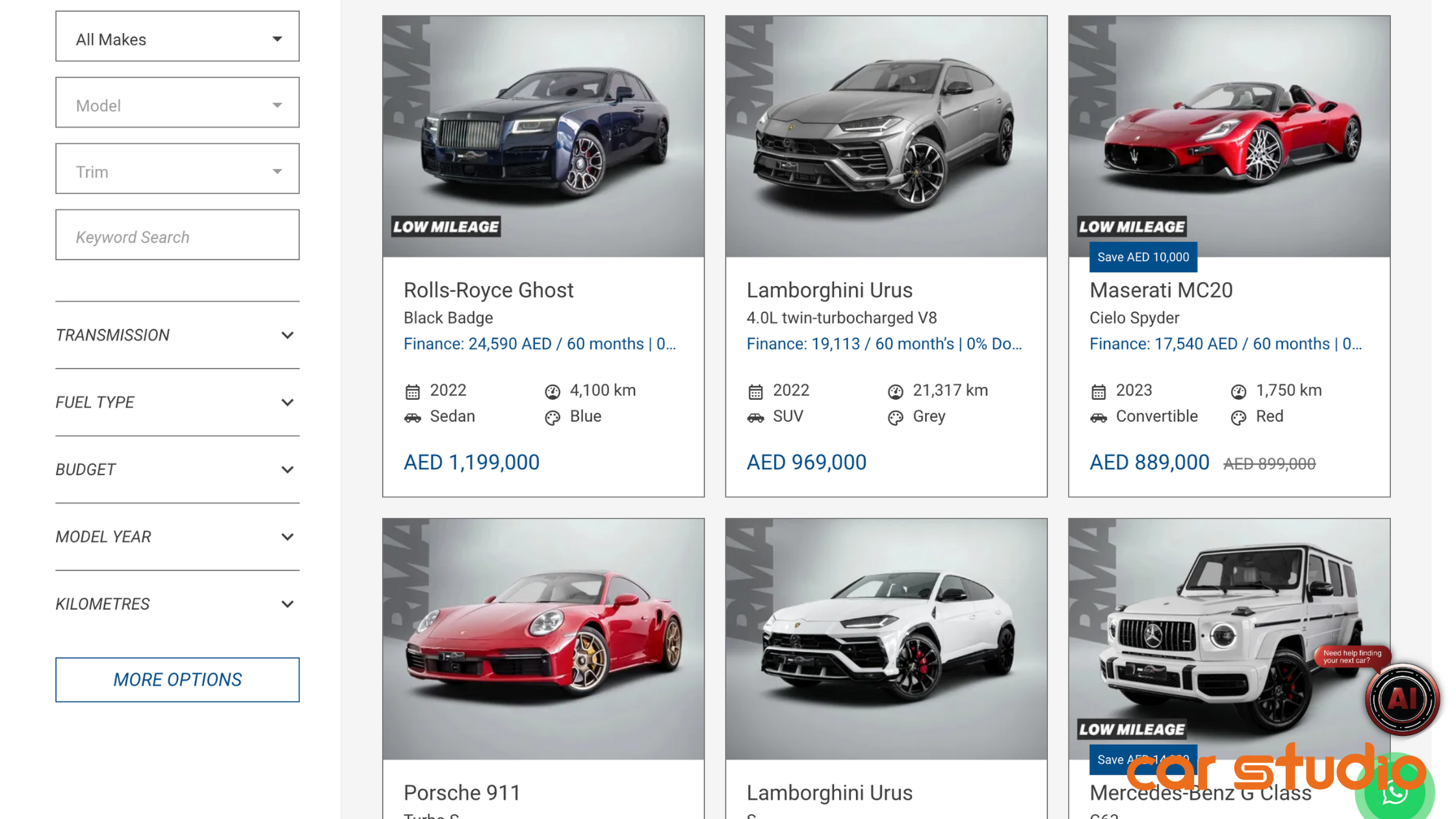Click odometer icon beside 21,317 km
Image resolution: width=1456 pixels, height=819 pixels.
(x=895, y=391)
